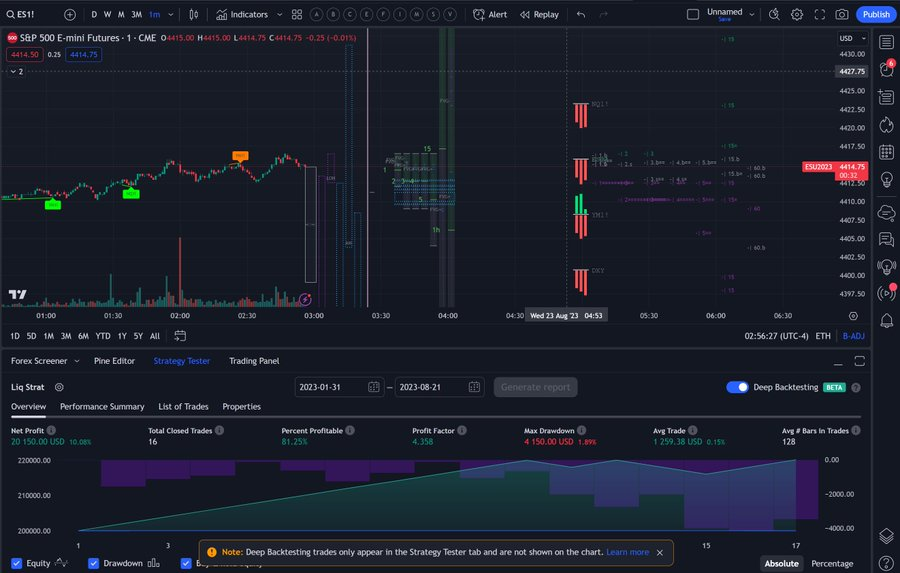
Task: Select the 1m interval
Action: pos(154,14)
